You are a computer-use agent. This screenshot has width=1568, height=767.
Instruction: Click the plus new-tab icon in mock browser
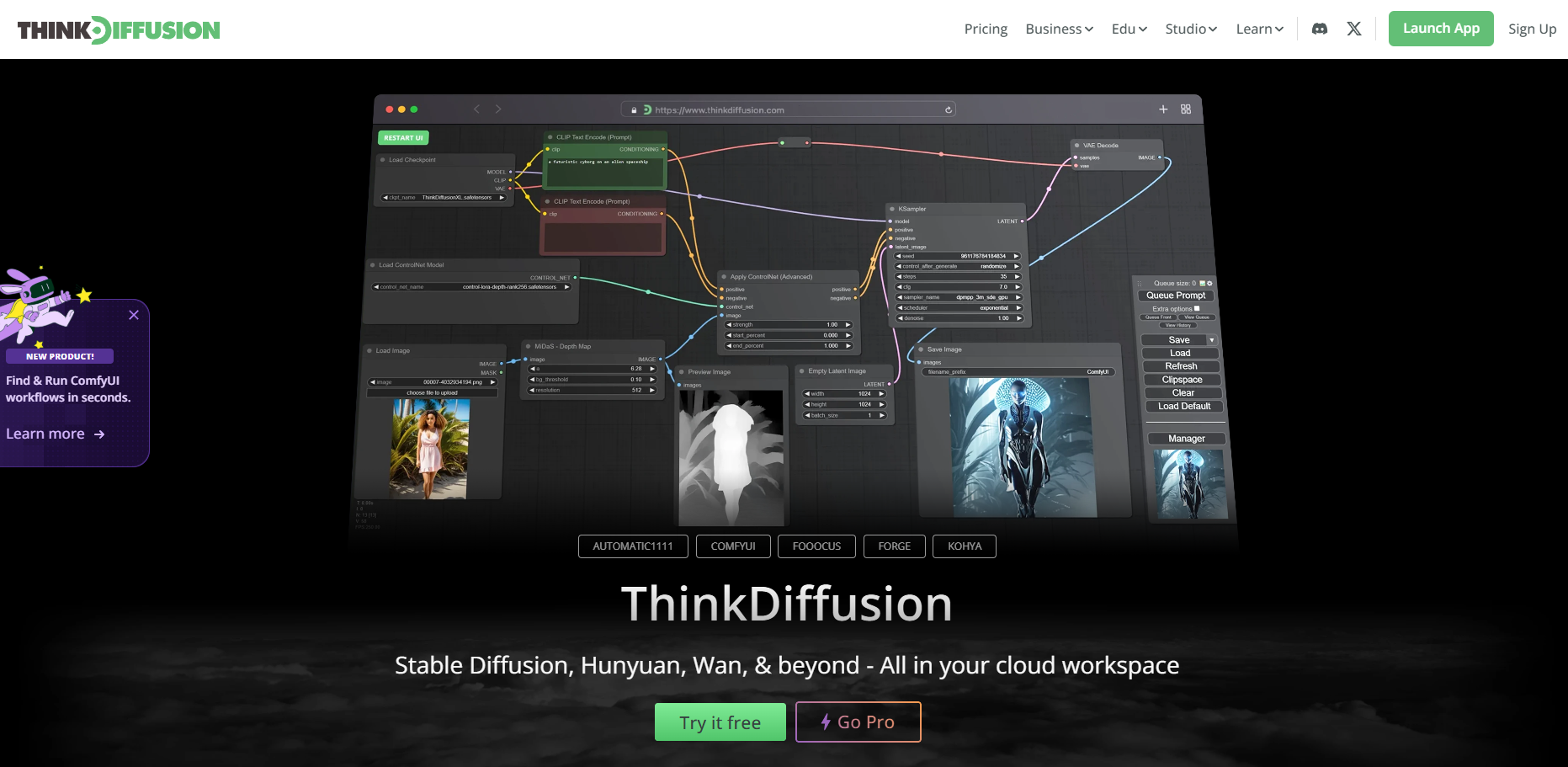tap(1163, 109)
